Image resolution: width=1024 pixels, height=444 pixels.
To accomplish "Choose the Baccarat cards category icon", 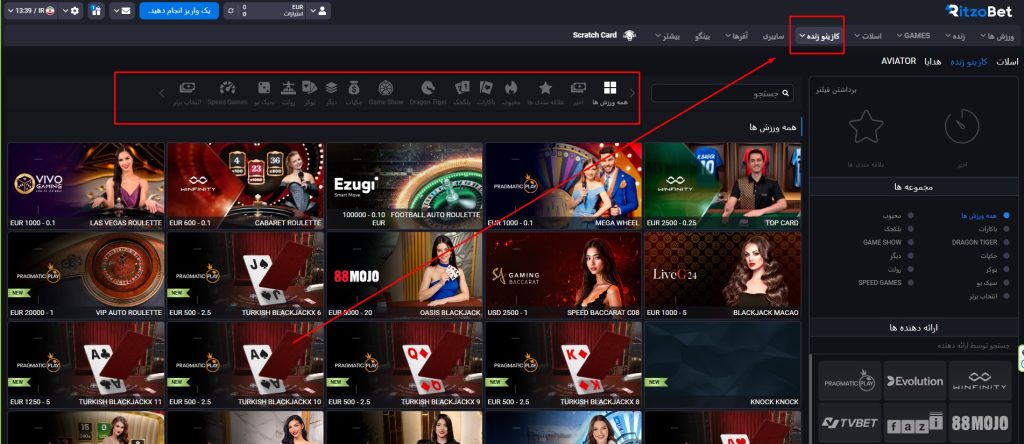I will tap(485, 88).
